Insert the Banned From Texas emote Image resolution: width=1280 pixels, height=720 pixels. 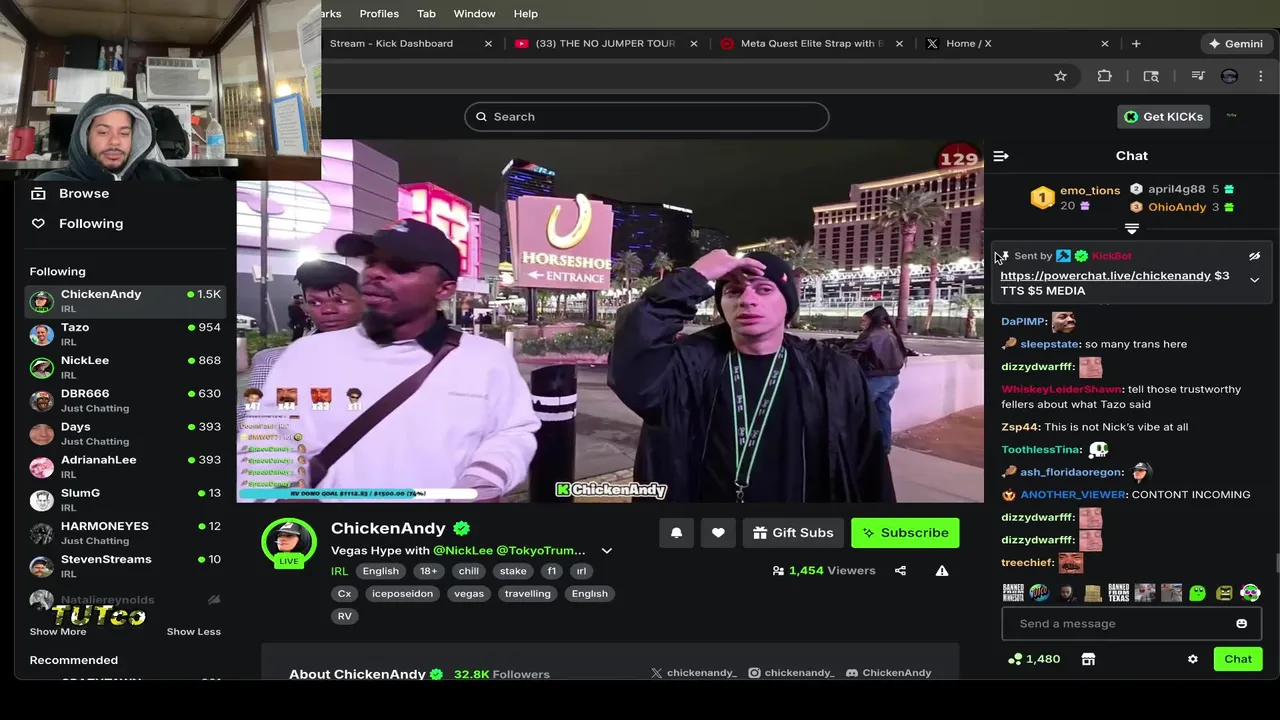click(1118, 593)
